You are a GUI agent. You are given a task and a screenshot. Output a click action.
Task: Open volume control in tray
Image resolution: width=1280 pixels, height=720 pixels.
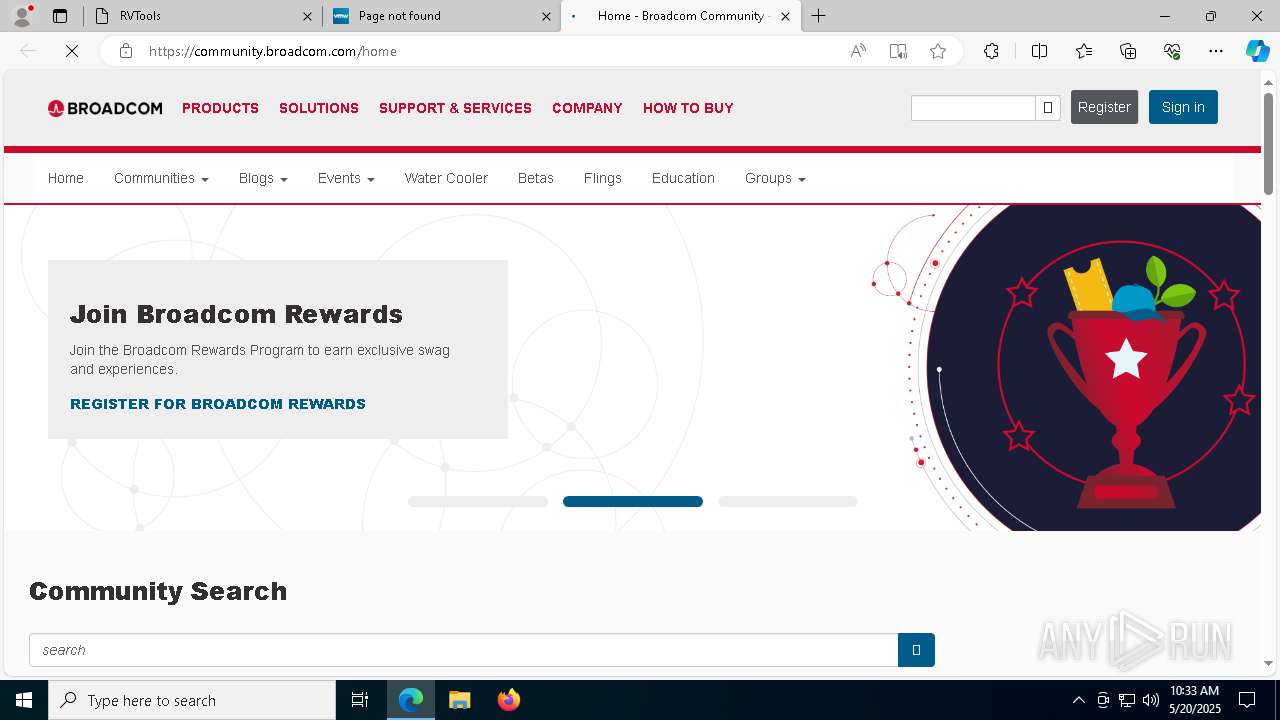(x=1151, y=700)
